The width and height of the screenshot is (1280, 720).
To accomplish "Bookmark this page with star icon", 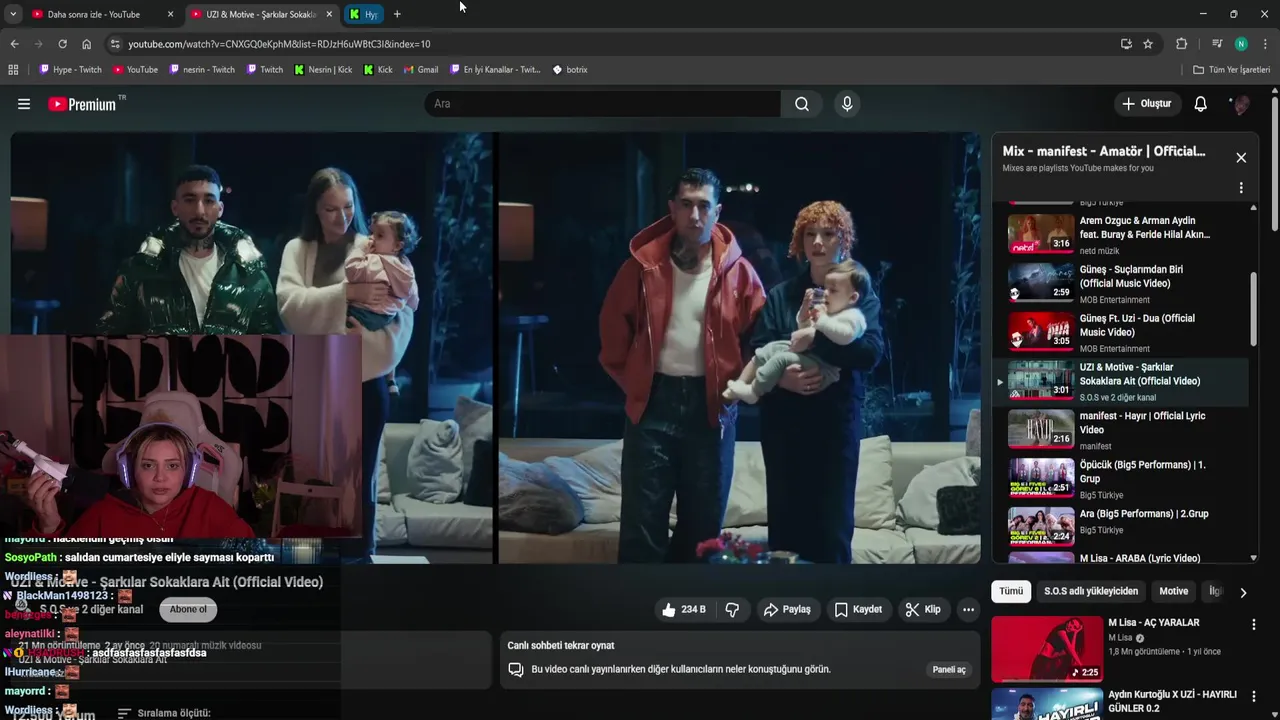I will click(x=1148, y=44).
